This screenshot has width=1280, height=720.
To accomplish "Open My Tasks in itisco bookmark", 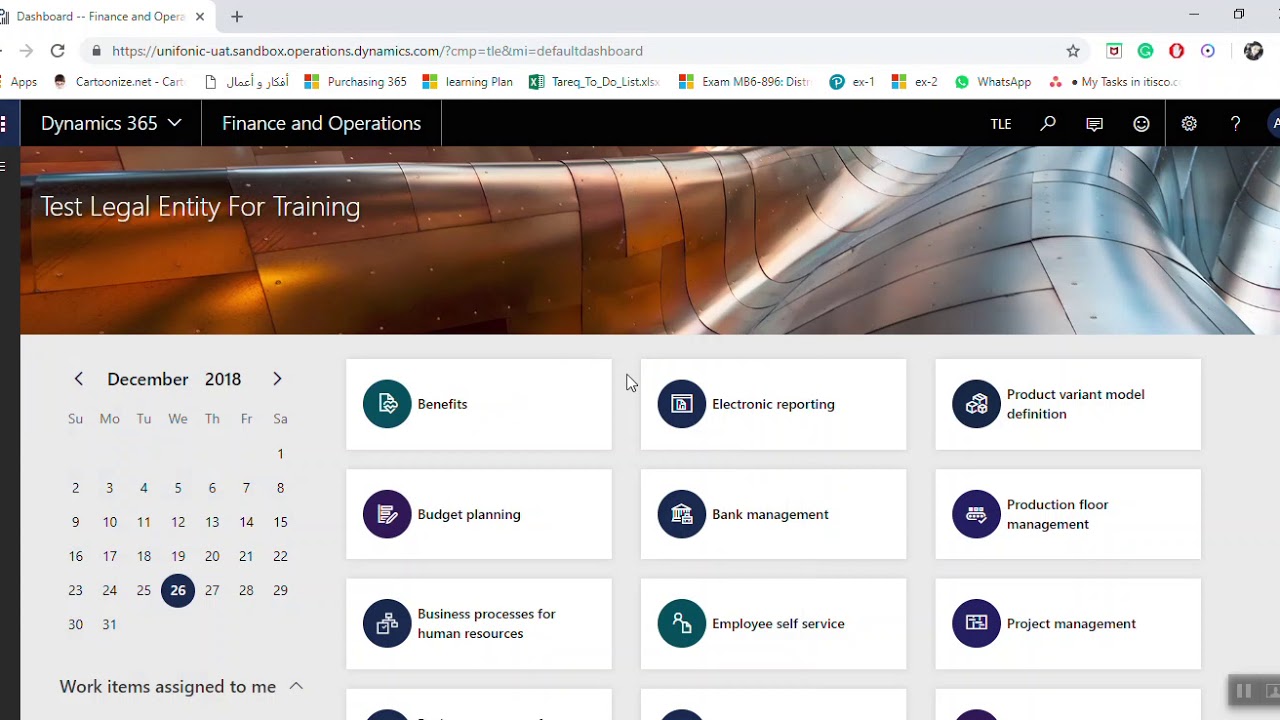I will (x=1114, y=82).
